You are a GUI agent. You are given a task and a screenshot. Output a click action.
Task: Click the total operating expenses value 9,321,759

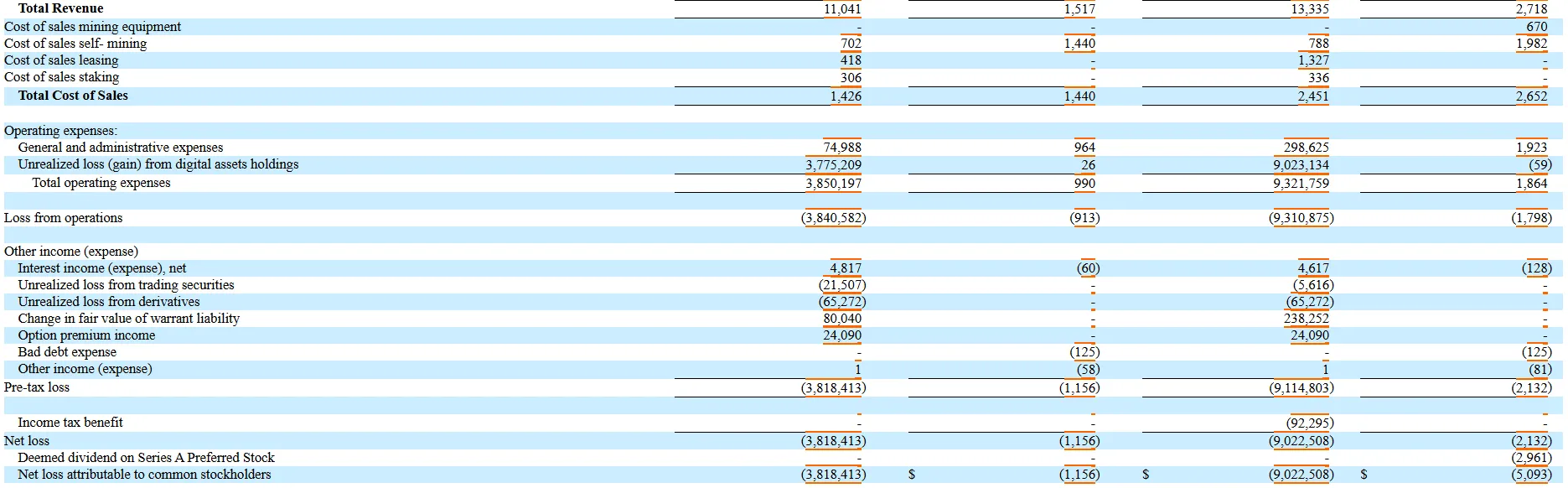click(1301, 184)
